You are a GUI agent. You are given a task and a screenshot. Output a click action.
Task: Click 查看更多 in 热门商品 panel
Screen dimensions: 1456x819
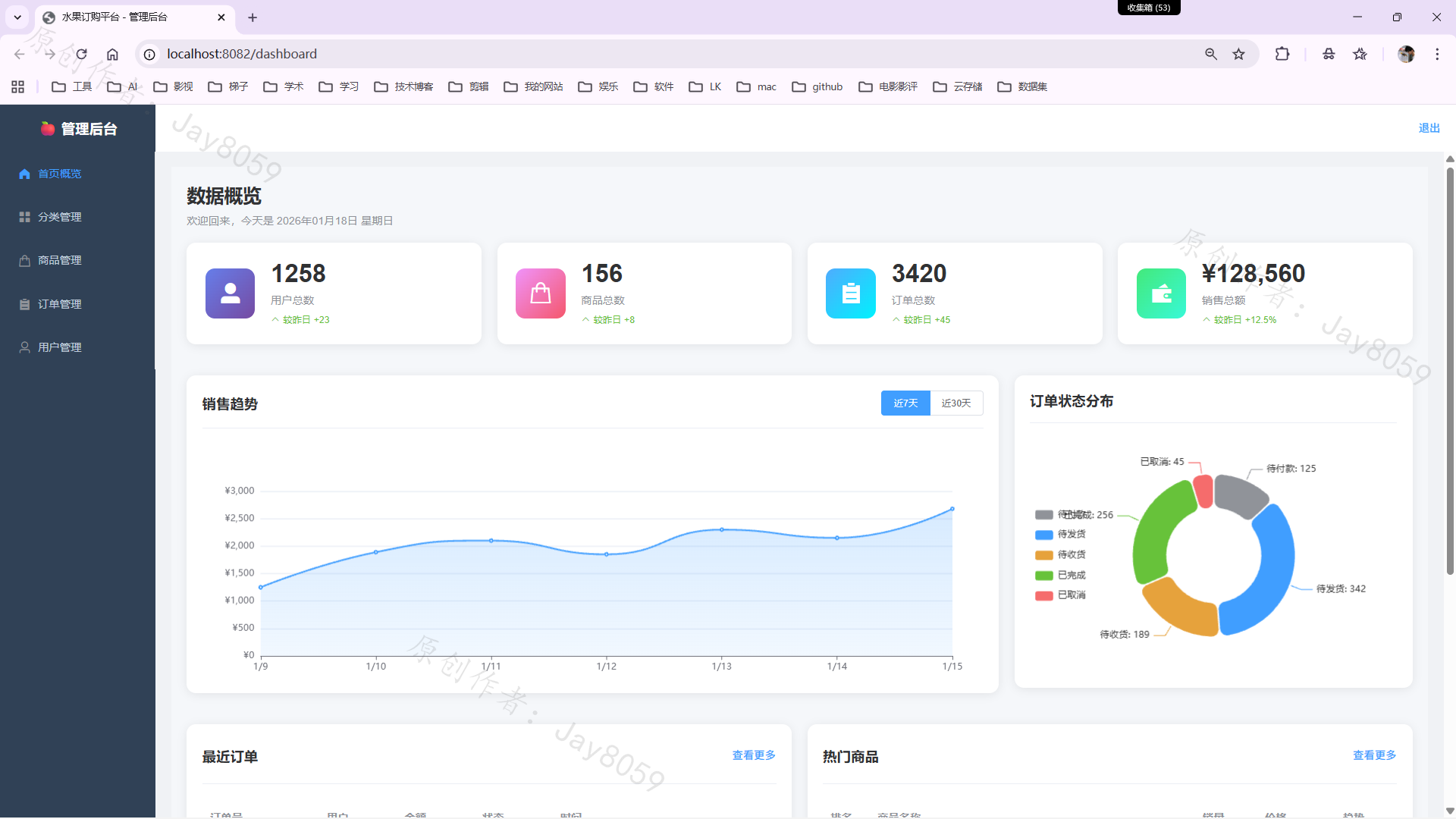point(1375,755)
